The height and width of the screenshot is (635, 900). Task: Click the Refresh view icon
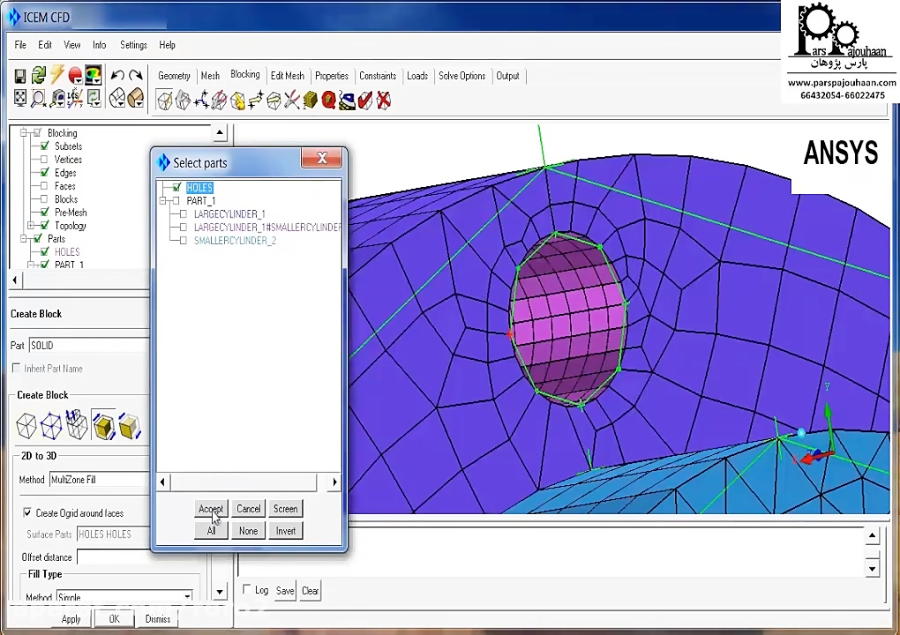click(x=94, y=99)
